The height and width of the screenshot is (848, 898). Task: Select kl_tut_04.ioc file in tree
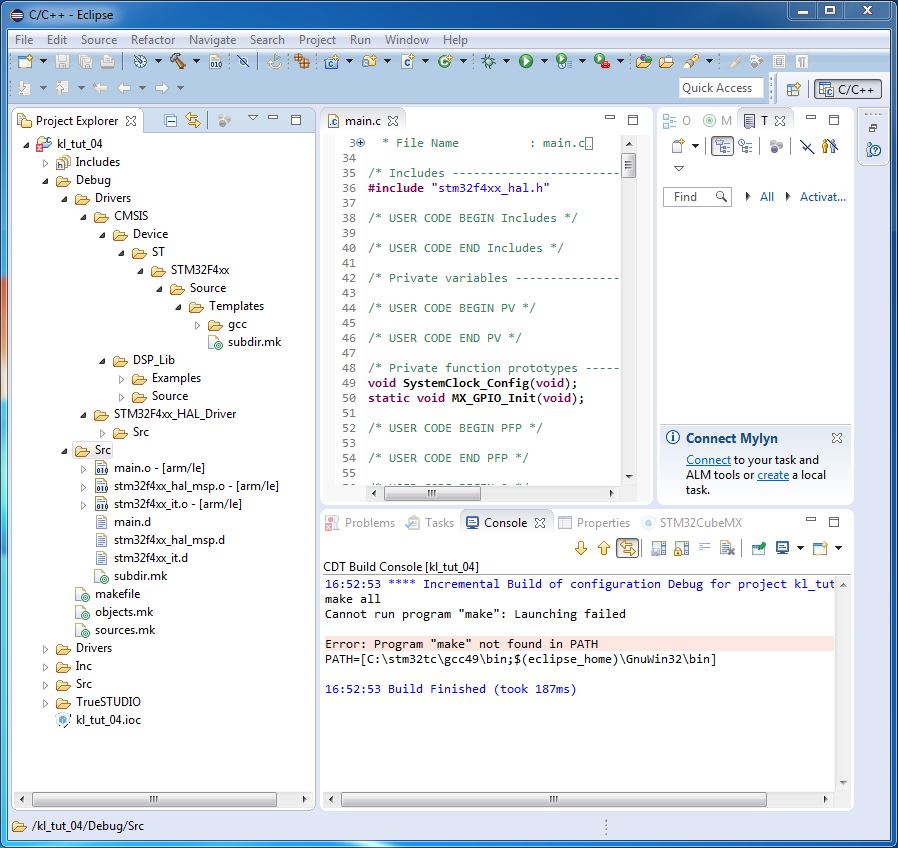[x=108, y=720]
